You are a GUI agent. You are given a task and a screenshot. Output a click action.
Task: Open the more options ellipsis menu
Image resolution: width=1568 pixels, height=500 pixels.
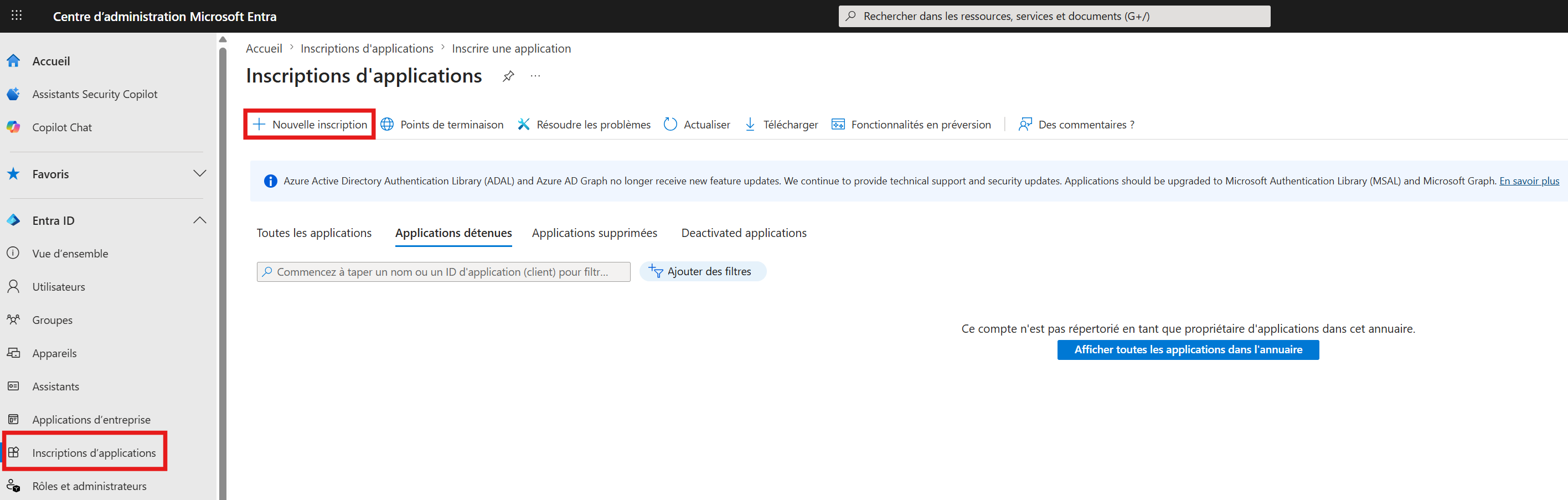click(535, 76)
